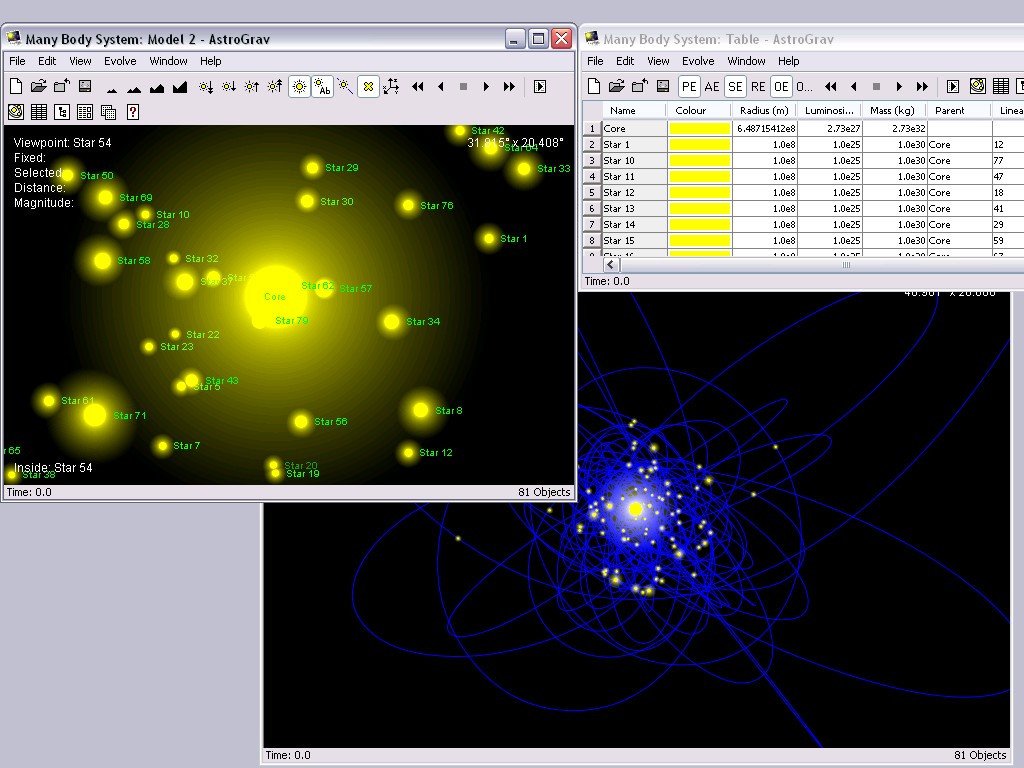
Task: Click folder-with-arrow icon in Model 2 toolbar
Action: click(x=62, y=86)
